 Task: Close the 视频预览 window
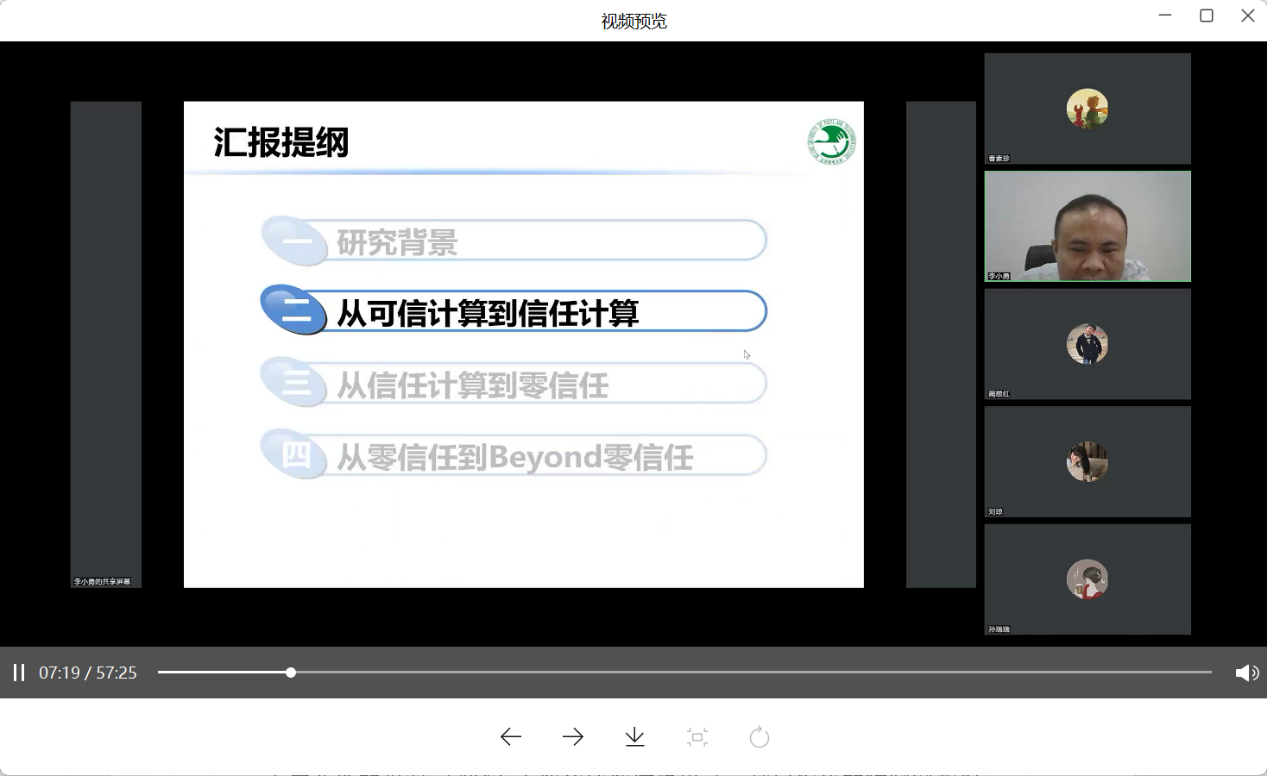1247,16
